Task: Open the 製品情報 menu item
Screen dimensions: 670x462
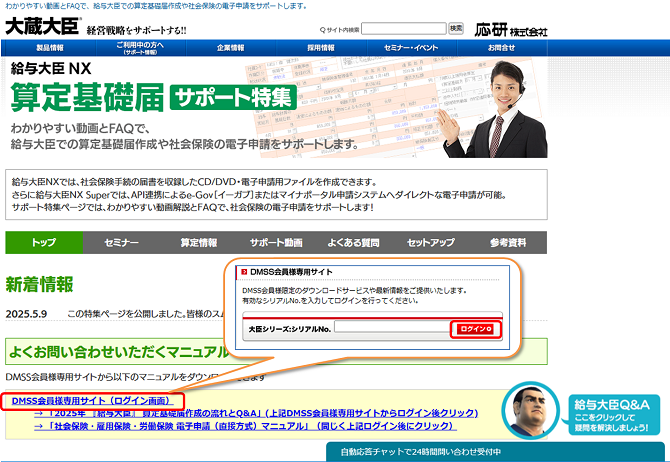Action: [50, 48]
